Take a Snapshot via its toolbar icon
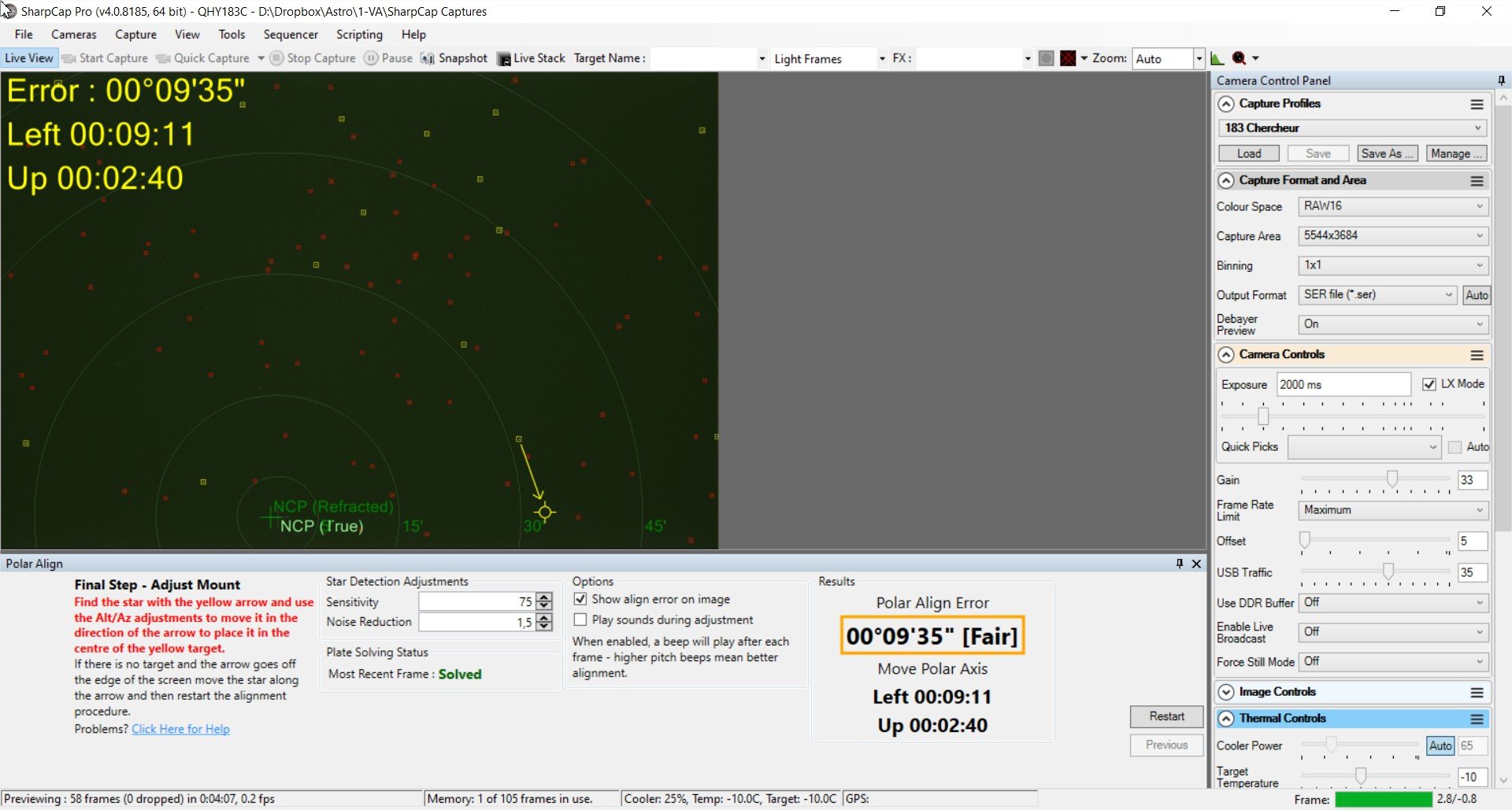The image size is (1512, 810). [x=428, y=58]
